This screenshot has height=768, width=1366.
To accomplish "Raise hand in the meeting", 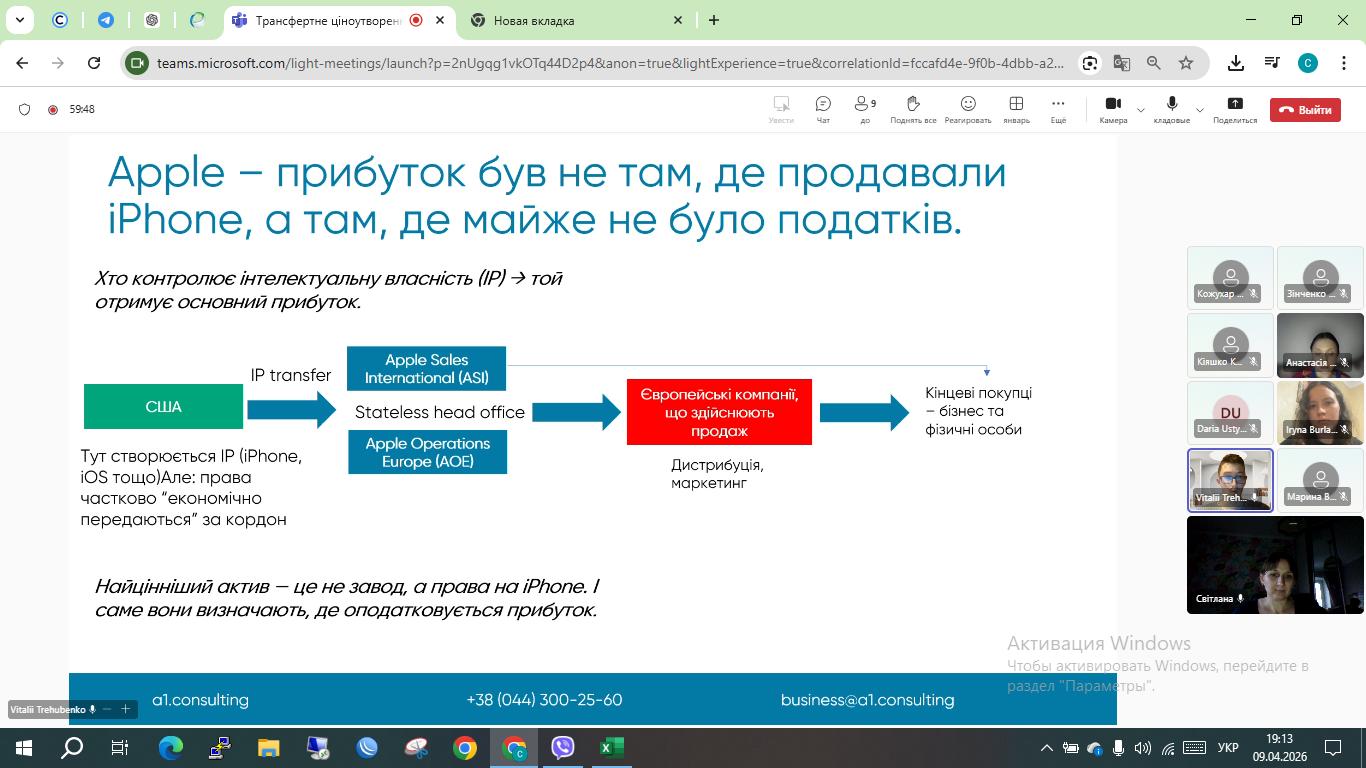I will (913, 108).
